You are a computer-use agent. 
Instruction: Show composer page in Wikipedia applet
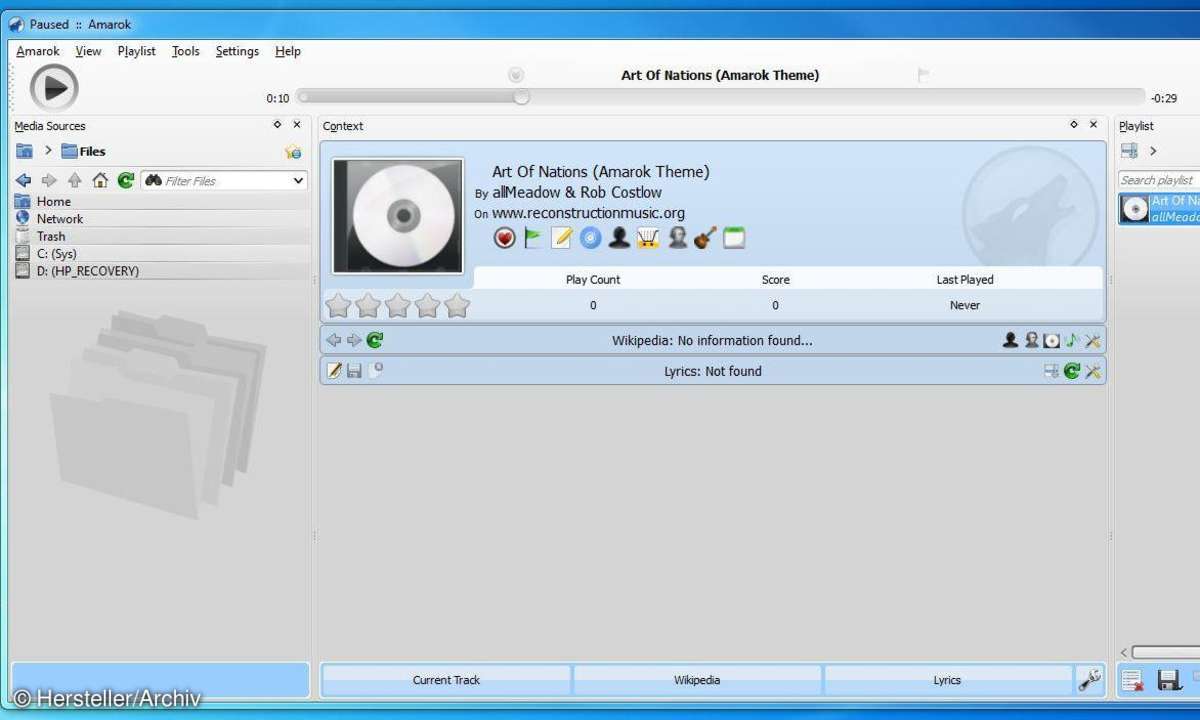pyautogui.click(x=1031, y=340)
